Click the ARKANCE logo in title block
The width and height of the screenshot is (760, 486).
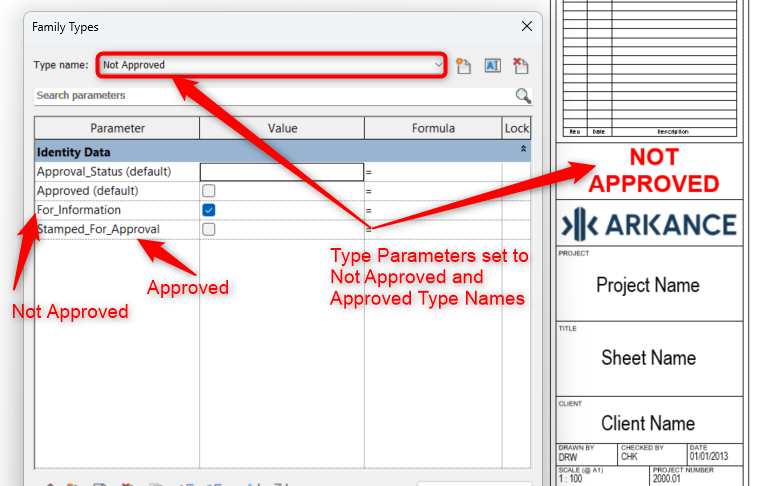(x=649, y=224)
